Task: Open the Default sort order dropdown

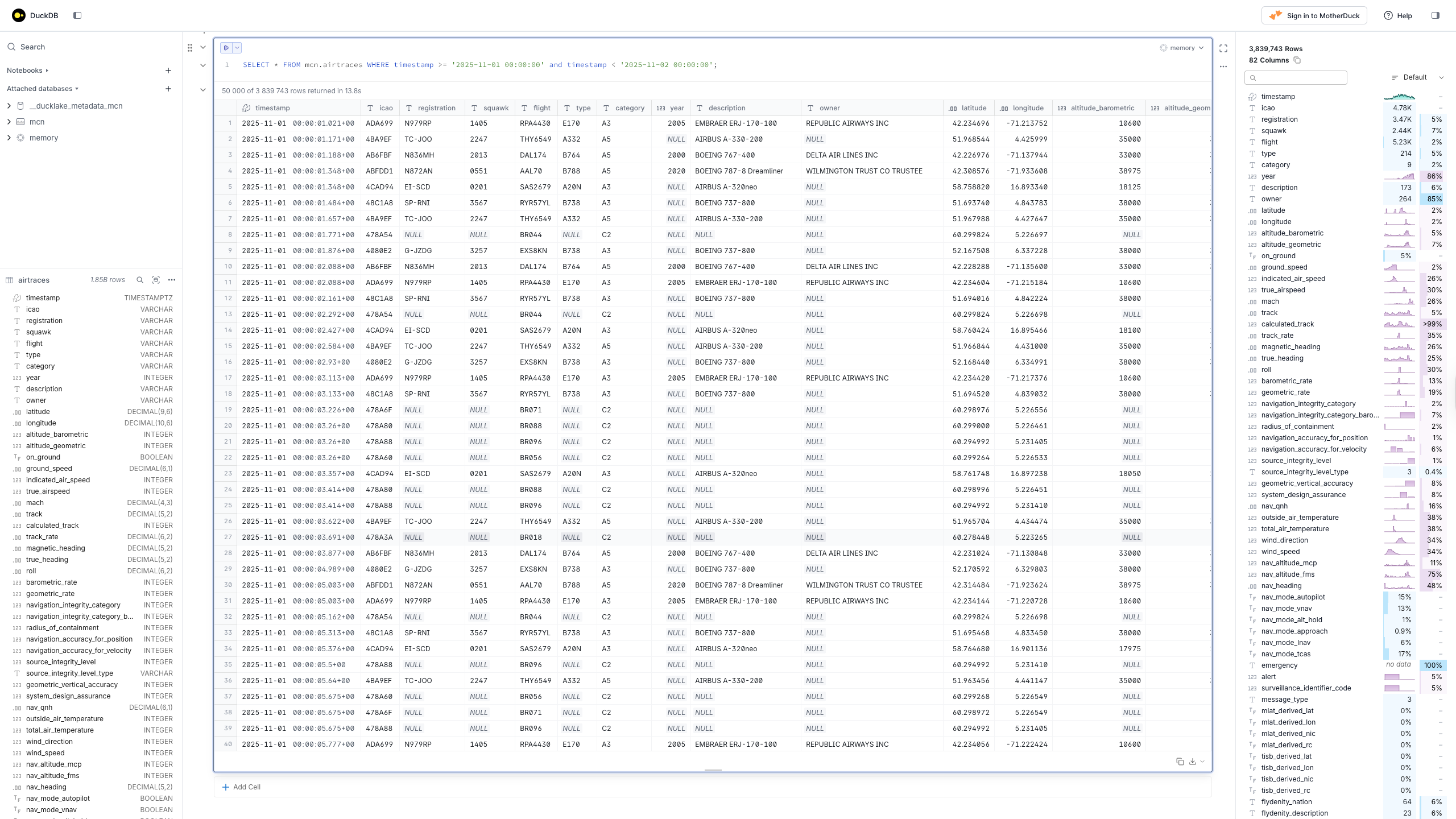Action: 1417,77
